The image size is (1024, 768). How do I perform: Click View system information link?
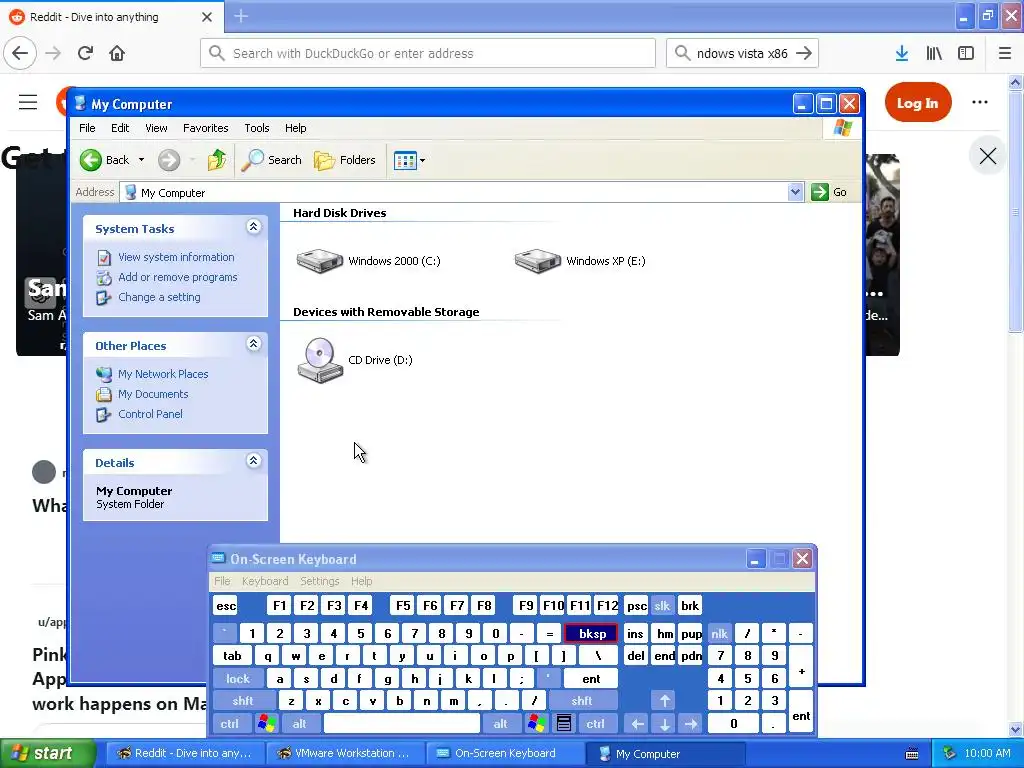coord(176,257)
